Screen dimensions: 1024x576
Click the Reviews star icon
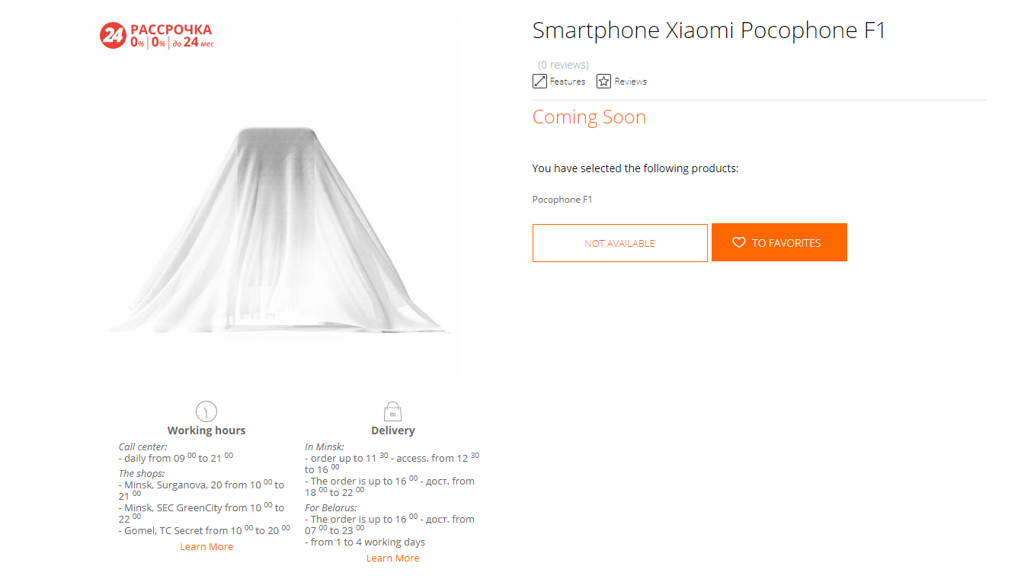(x=603, y=81)
